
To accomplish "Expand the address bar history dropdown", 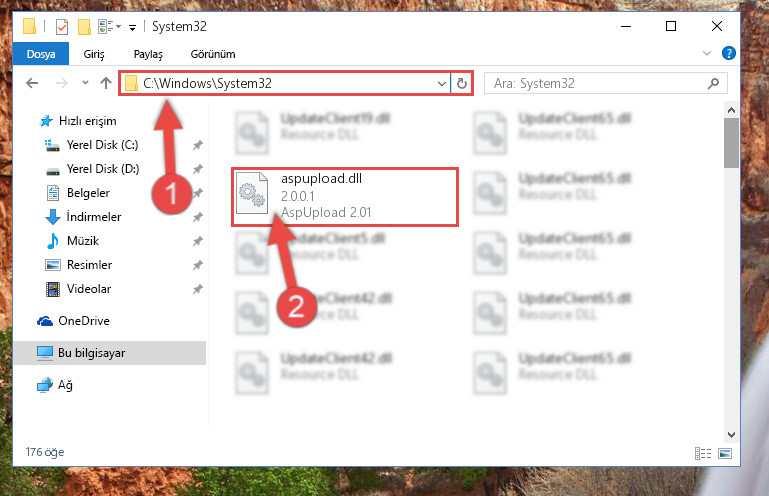I will 441,83.
